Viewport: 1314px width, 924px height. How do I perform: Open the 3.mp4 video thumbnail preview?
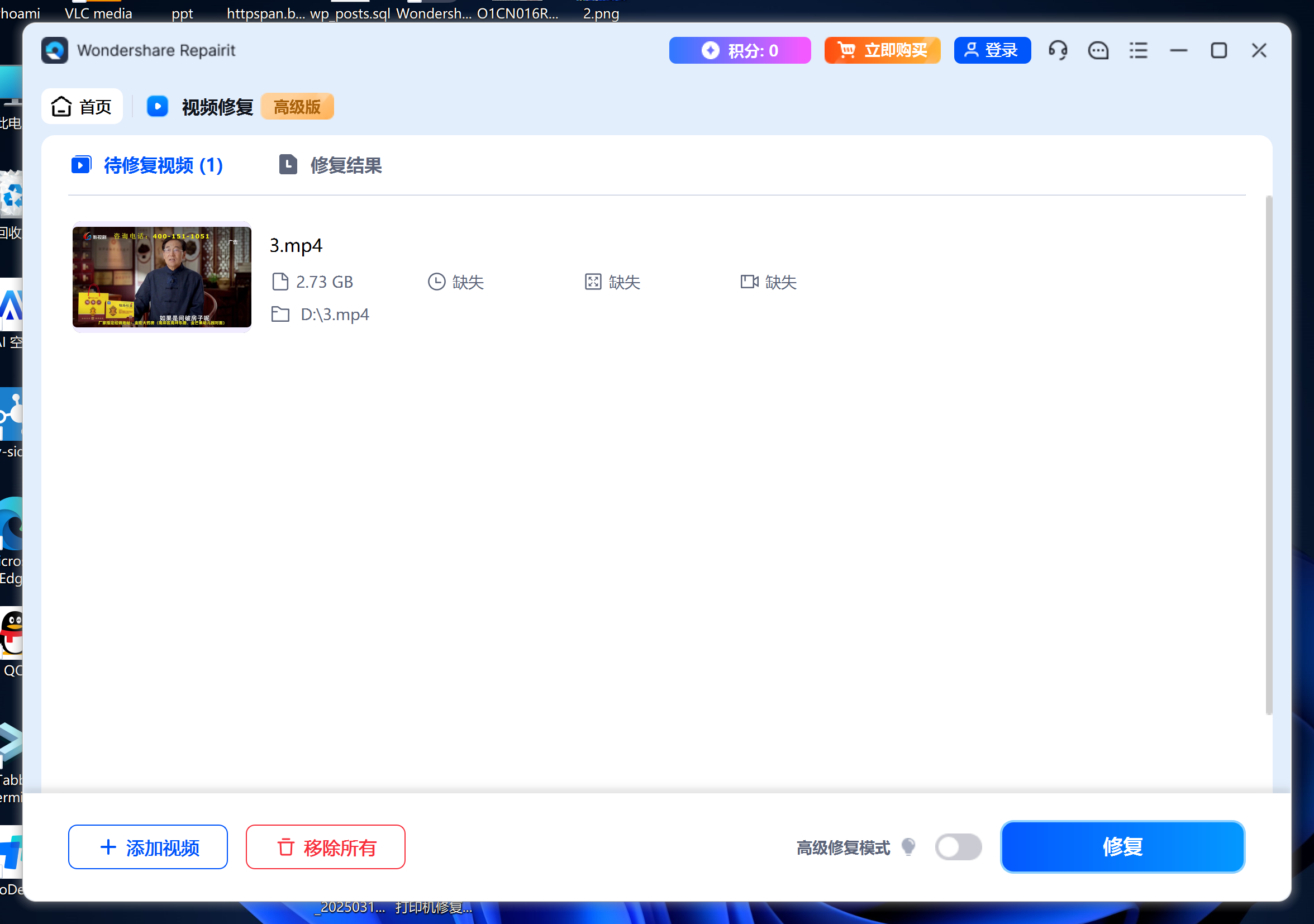(x=162, y=277)
